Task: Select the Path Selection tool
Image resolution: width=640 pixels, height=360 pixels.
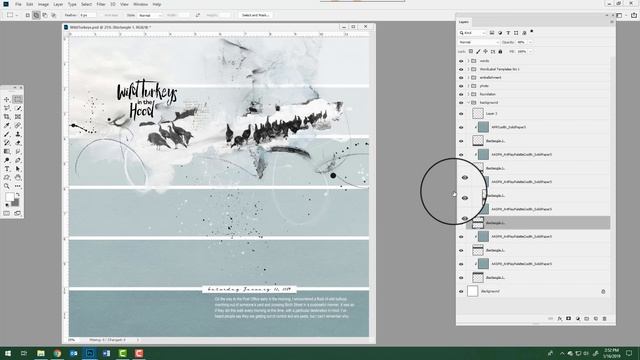Action: 18,169
